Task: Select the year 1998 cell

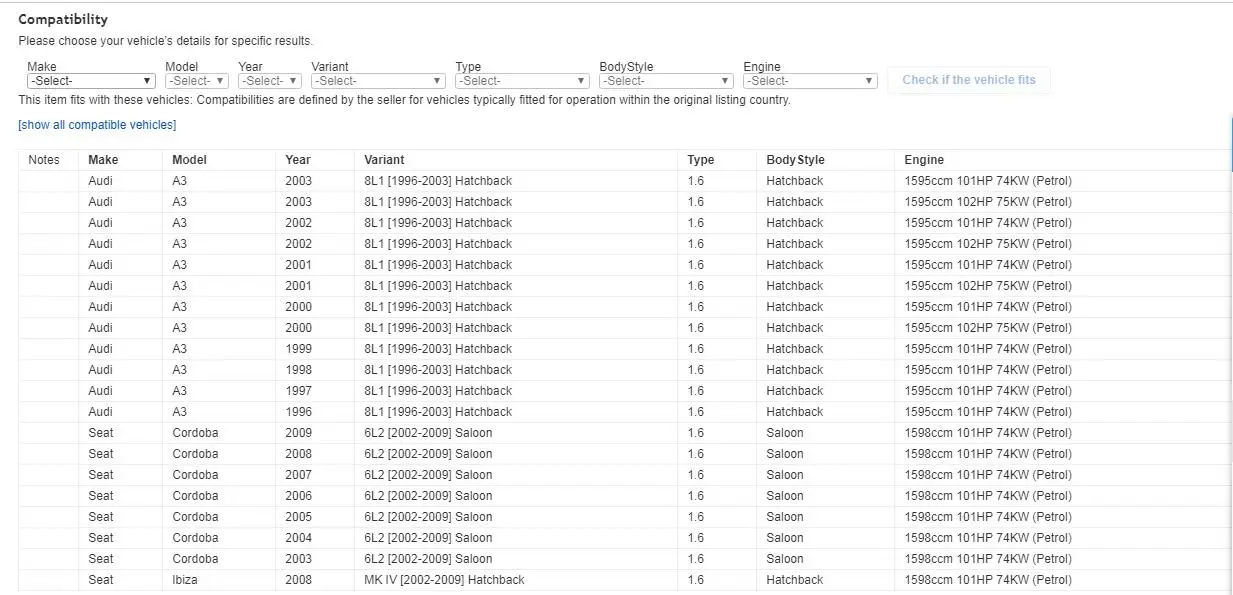Action: coord(298,370)
